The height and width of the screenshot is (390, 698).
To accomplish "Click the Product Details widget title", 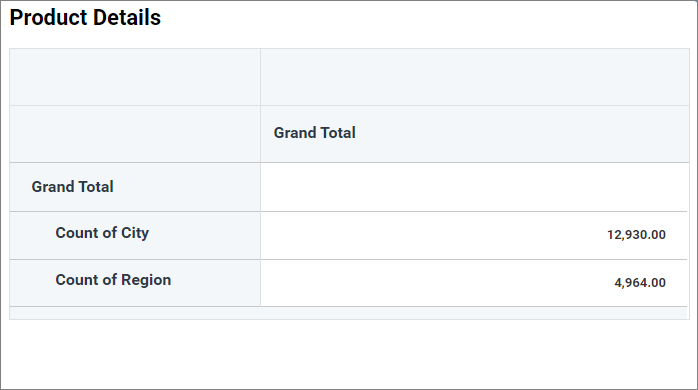I will coord(85,18).
